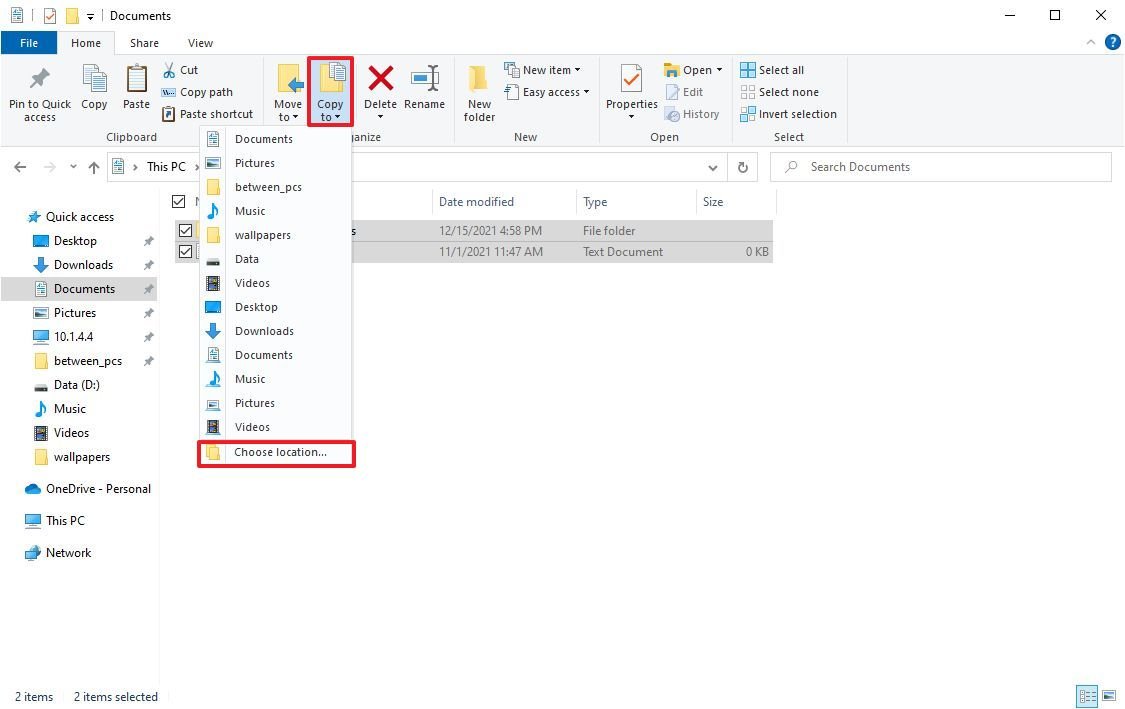The height and width of the screenshot is (709, 1125).
Task: Click the Rename button
Action: (x=425, y=88)
